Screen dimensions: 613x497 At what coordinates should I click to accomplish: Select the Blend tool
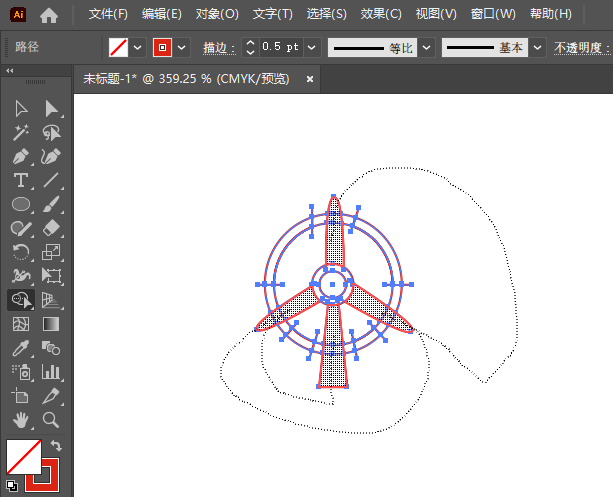51,348
